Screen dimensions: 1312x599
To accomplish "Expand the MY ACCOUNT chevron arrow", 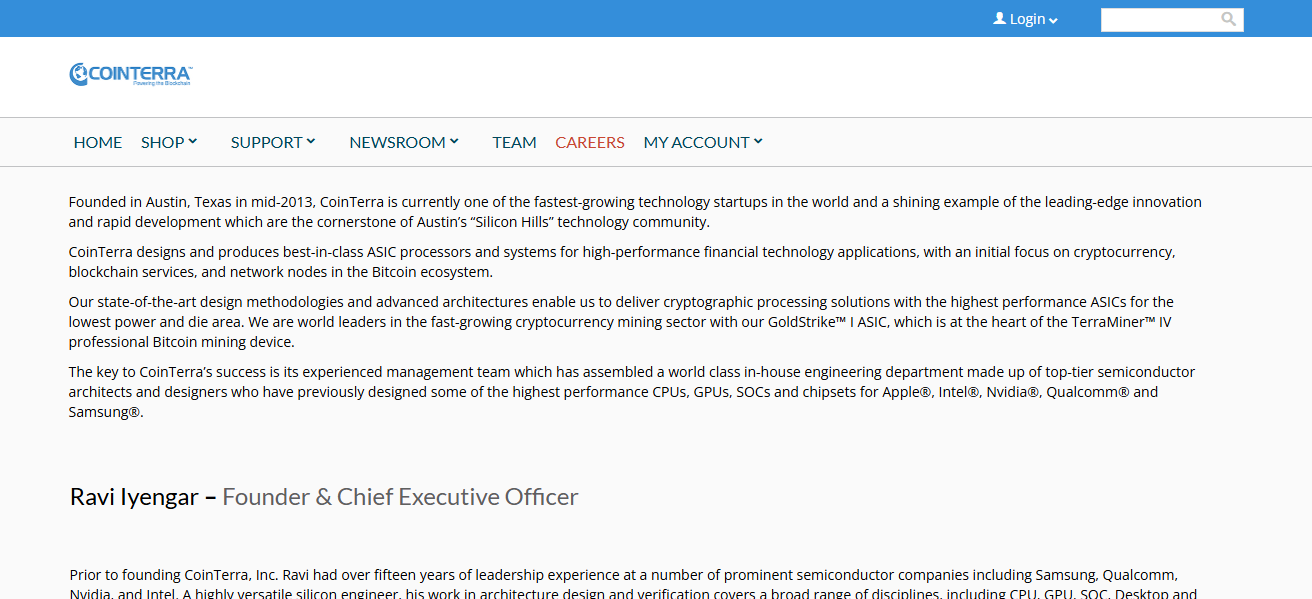I will click(x=758, y=142).
